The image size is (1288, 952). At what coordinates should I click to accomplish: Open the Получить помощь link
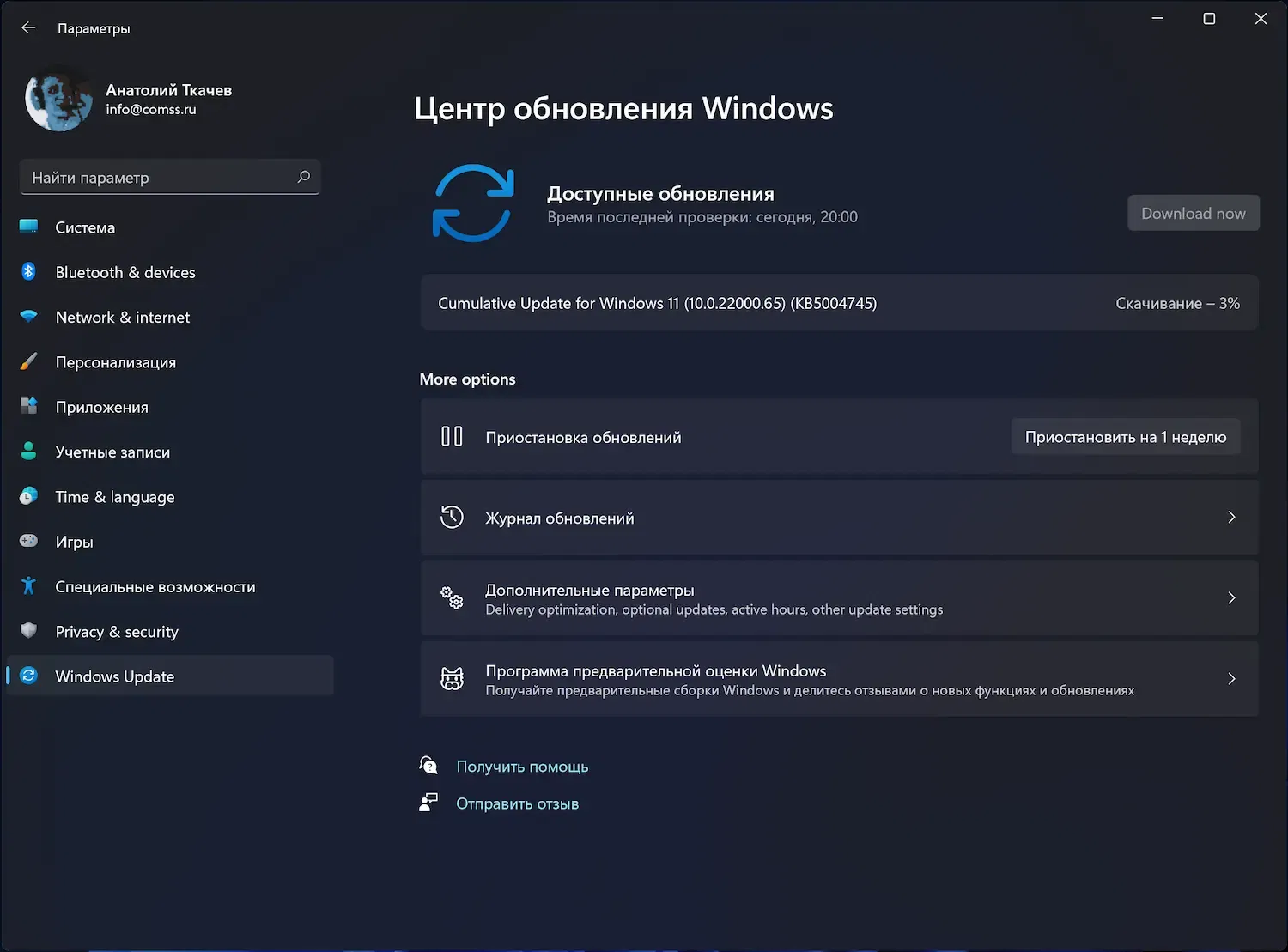(x=522, y=766)
